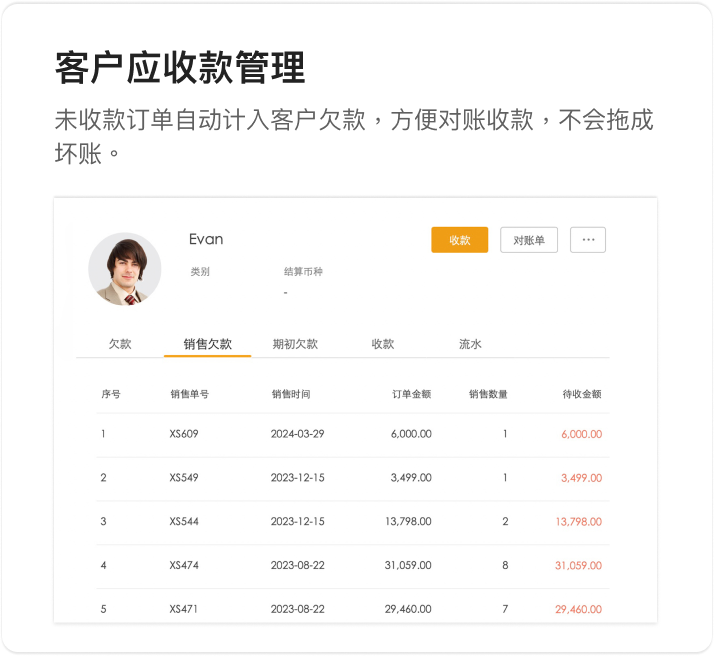Open the 流水 tab
714x656 pixels.
coord(470,344)
